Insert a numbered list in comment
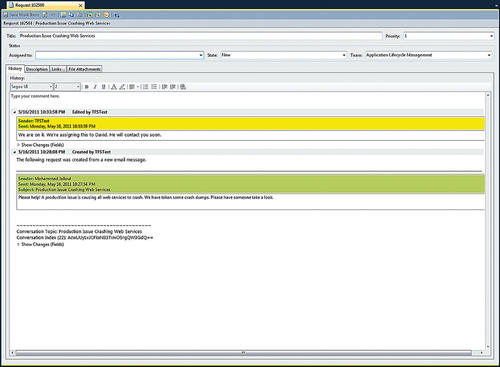 click(x=146, y=87)
